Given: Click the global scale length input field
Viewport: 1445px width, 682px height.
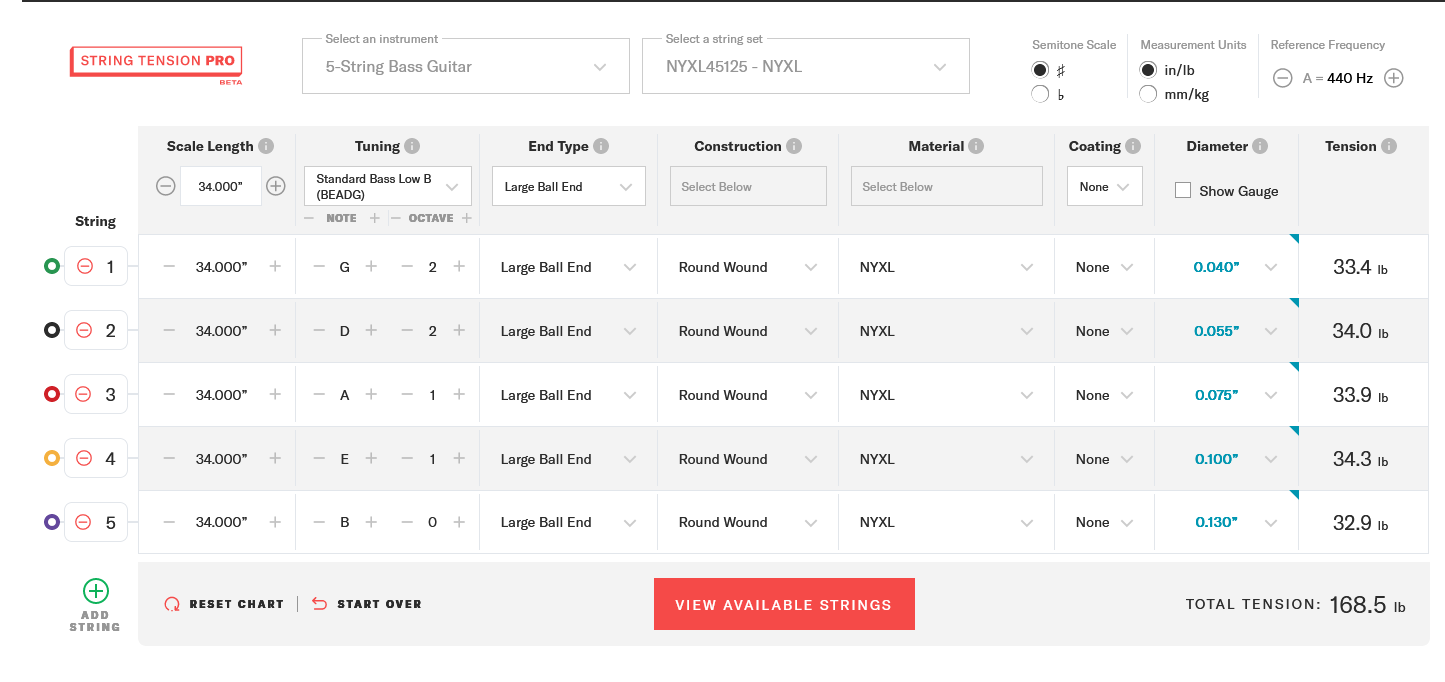Looking at the screenshot, I should coord(221,186).
